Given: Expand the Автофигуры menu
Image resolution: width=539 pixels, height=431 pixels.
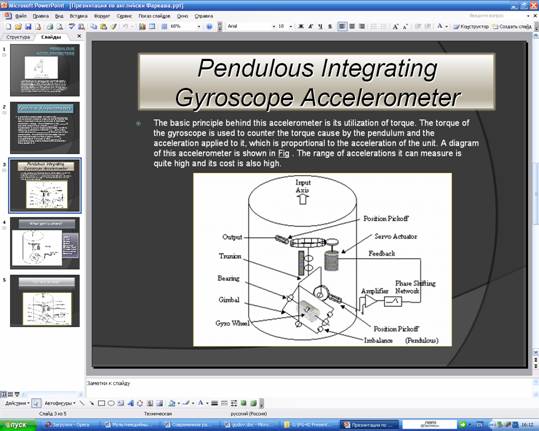Looking at the screenshot, I should click(60, 403).
